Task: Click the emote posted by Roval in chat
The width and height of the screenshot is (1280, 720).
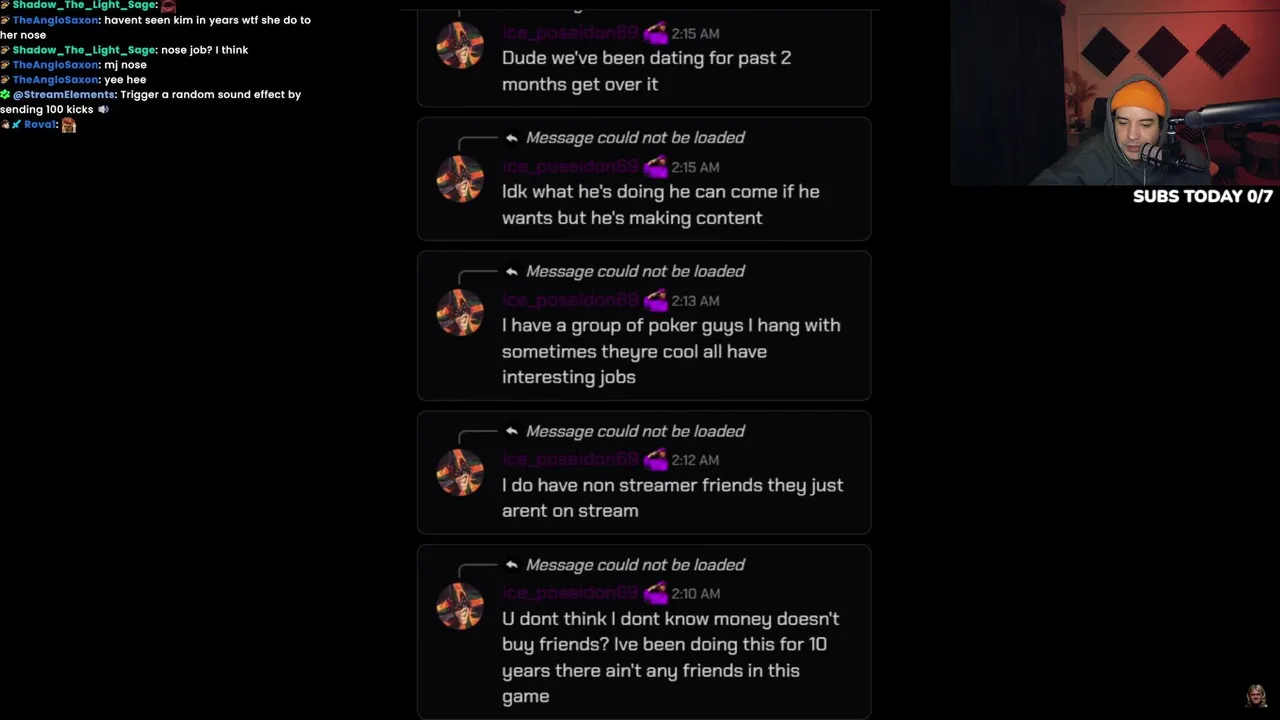Action: 68,125
